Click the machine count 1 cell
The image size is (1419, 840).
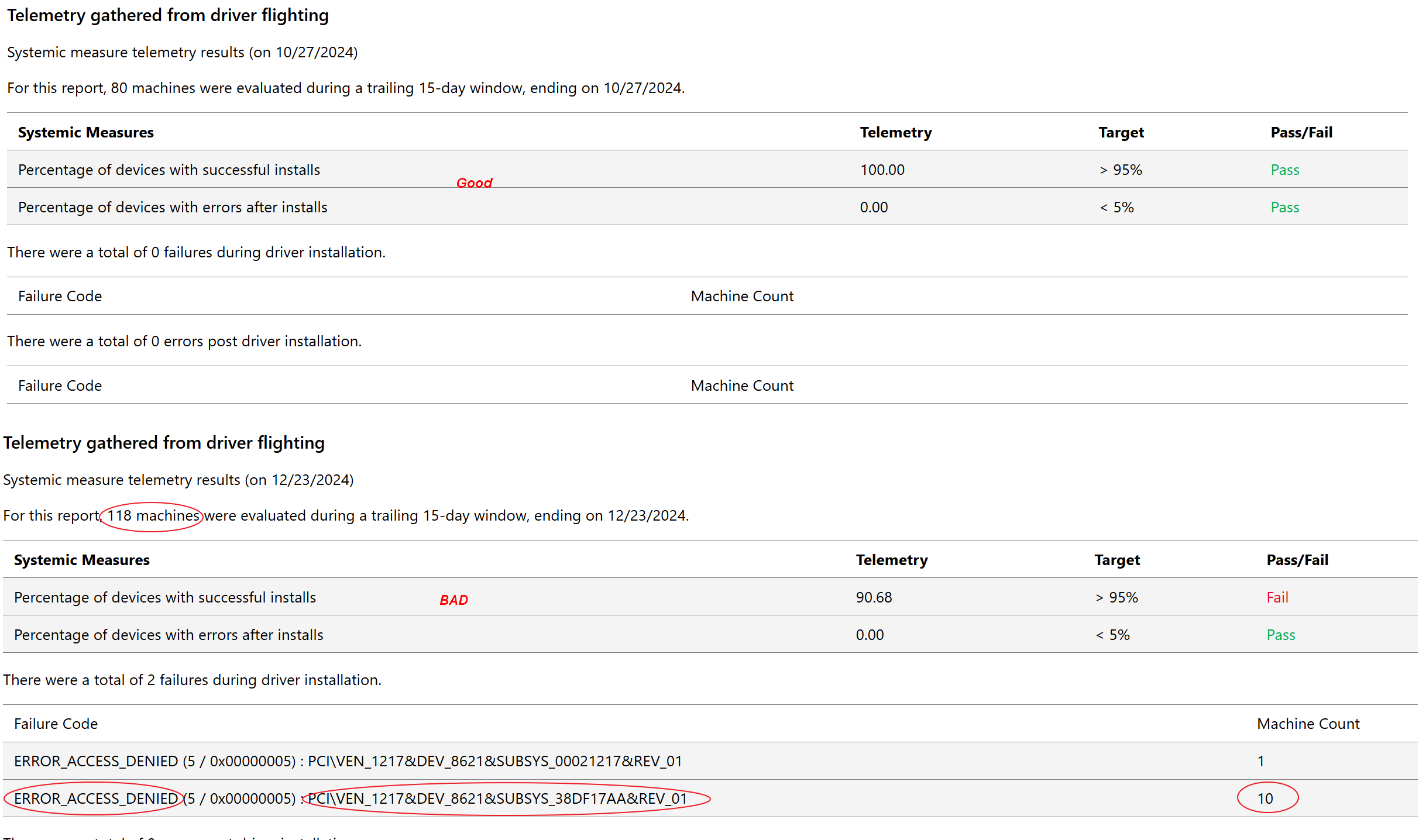click(x=1260, y=761)
